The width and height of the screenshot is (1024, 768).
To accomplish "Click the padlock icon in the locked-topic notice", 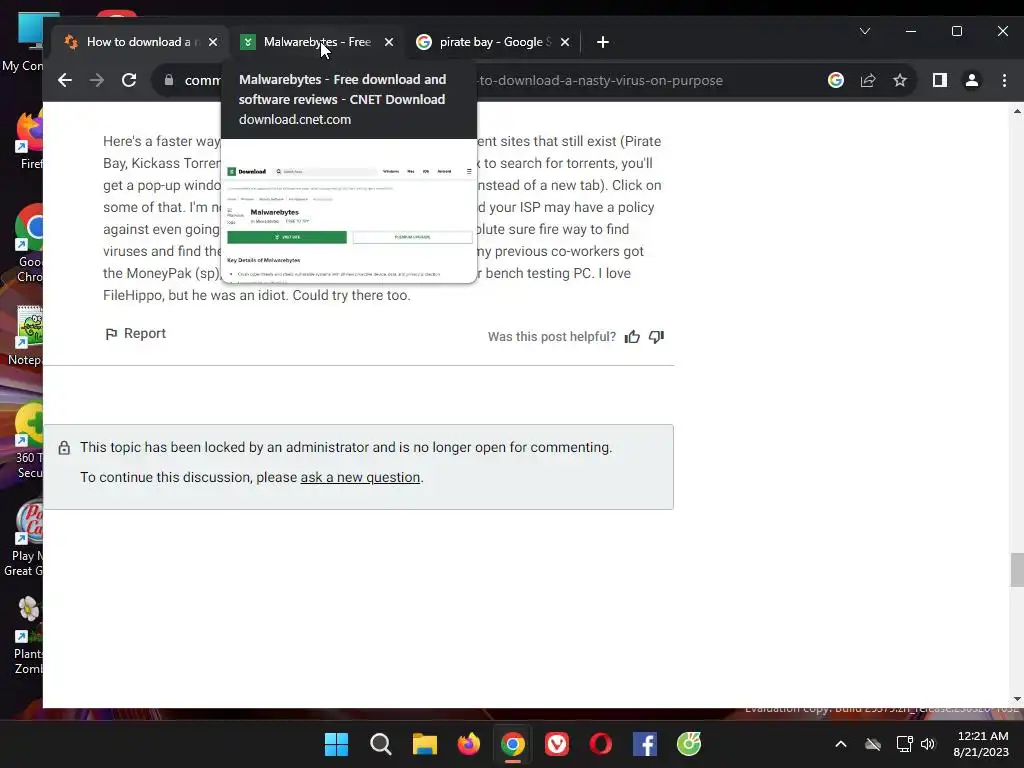I will [64, 448].
